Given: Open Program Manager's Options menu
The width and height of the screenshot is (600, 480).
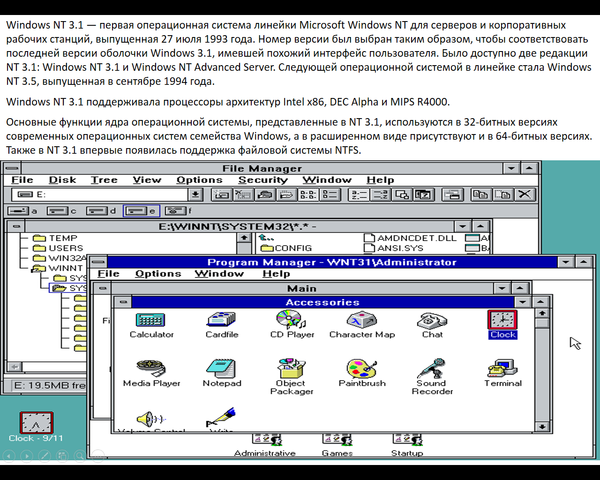Looking at the screenshot, I should tap(158, 273).
